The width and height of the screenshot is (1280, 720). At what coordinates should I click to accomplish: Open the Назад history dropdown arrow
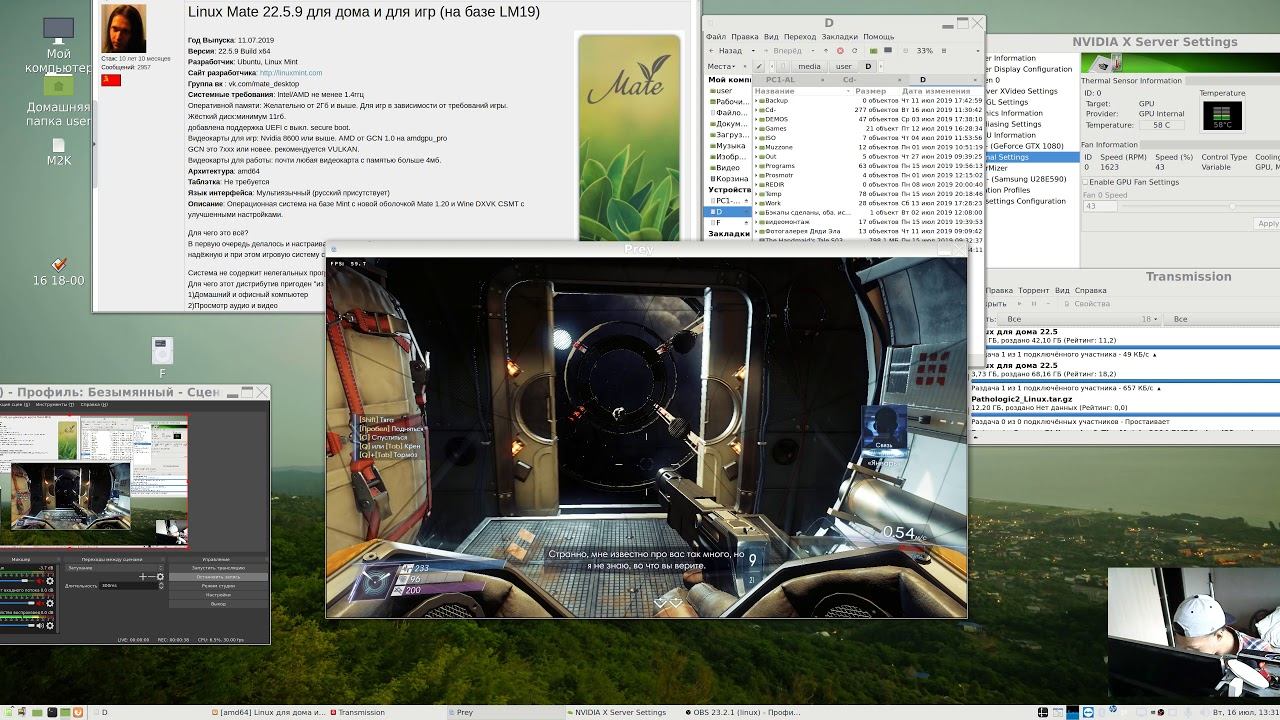point(753,51)
